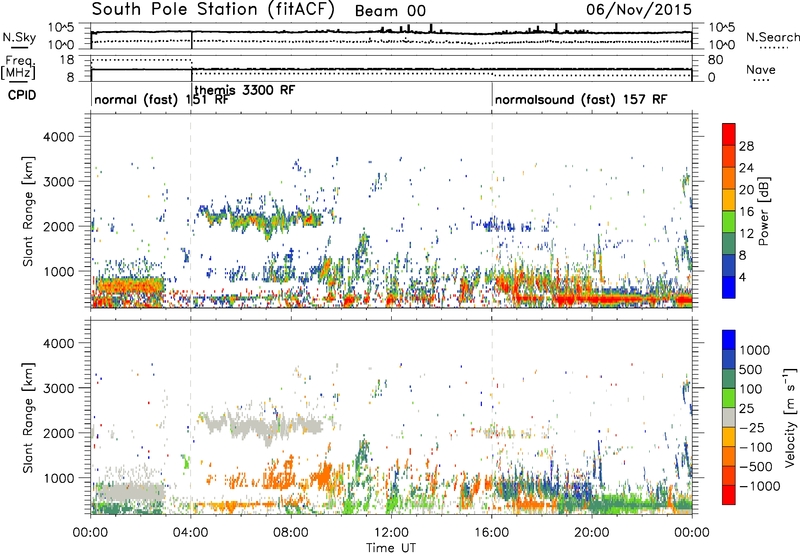Screen dimensions: 800x554
Task: Click the 'N.Search' legend label
Action: pyautogui.click(x=772, y=37)
